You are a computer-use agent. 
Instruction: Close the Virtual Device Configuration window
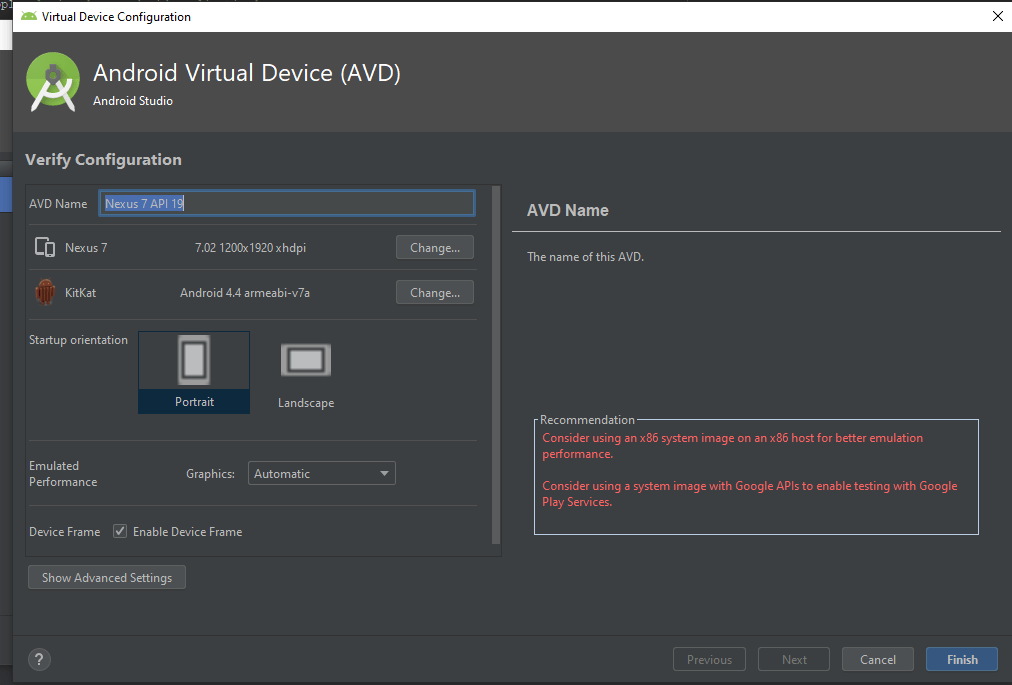pyautogui.click(x=997, y=16)
